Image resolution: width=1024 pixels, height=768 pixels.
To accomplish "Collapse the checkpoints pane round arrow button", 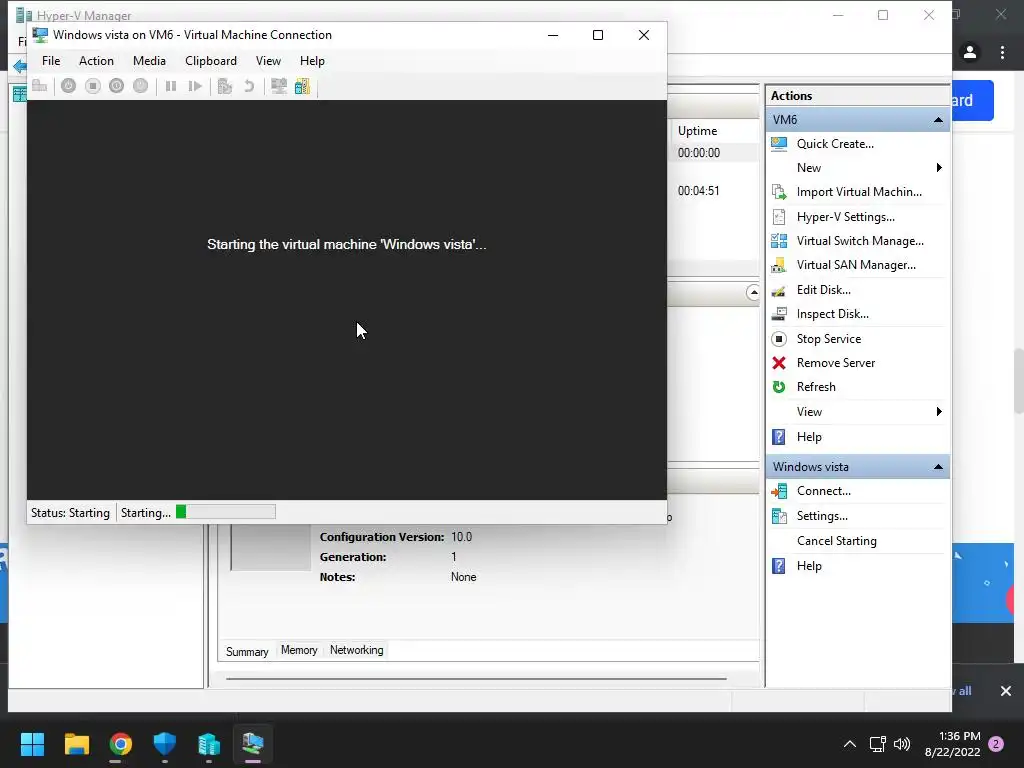I will [x=753, y=293].
